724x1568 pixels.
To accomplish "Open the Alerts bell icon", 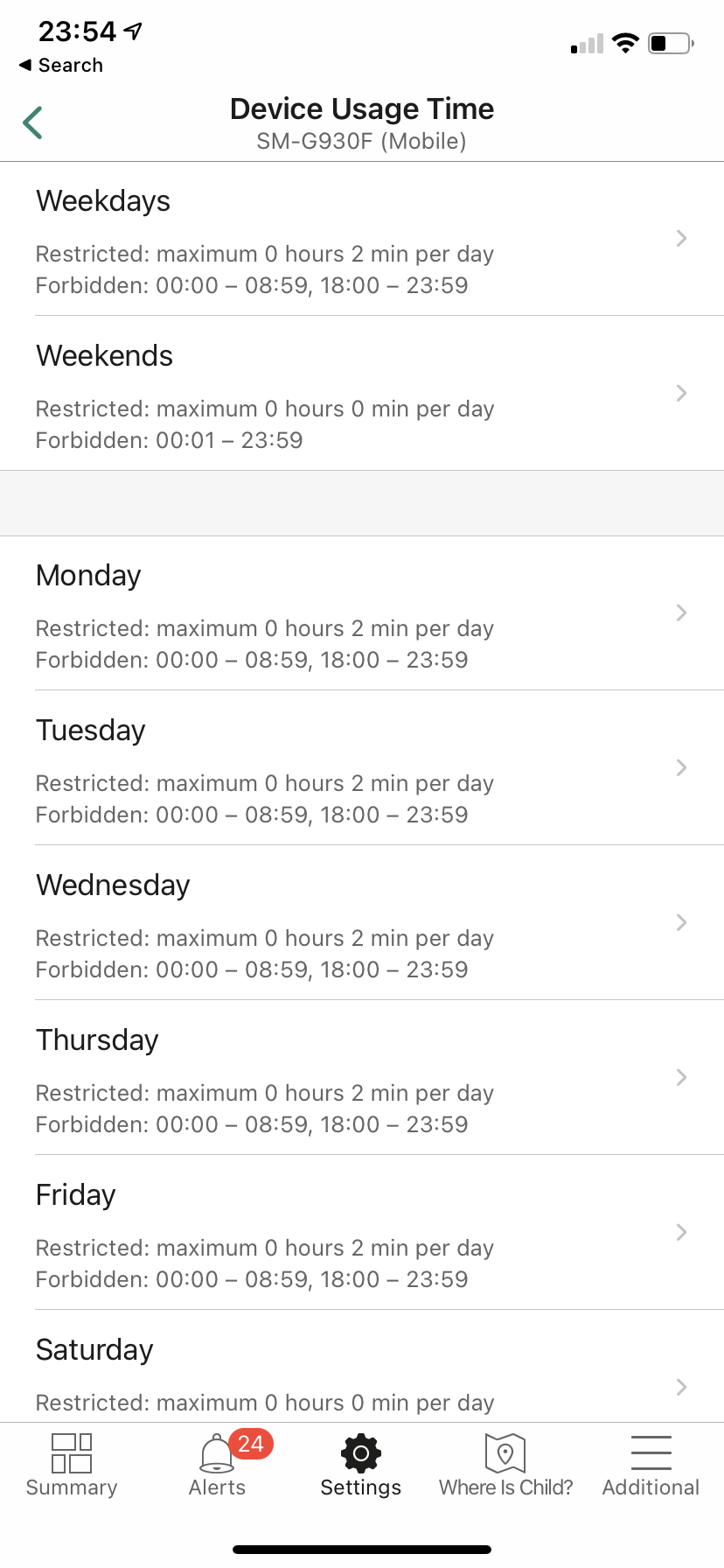I will coord(216,1454).
